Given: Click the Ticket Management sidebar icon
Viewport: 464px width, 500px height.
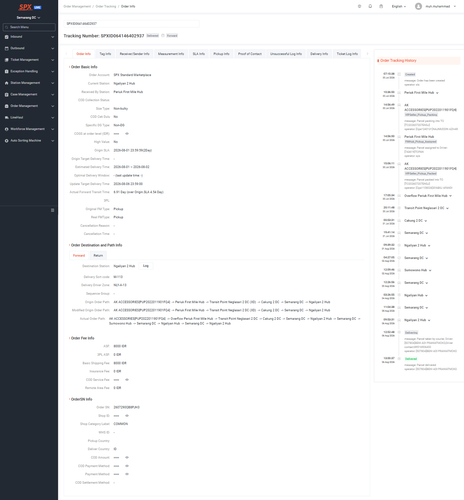Looking at the screenshot, I should [x=6, y=60].
